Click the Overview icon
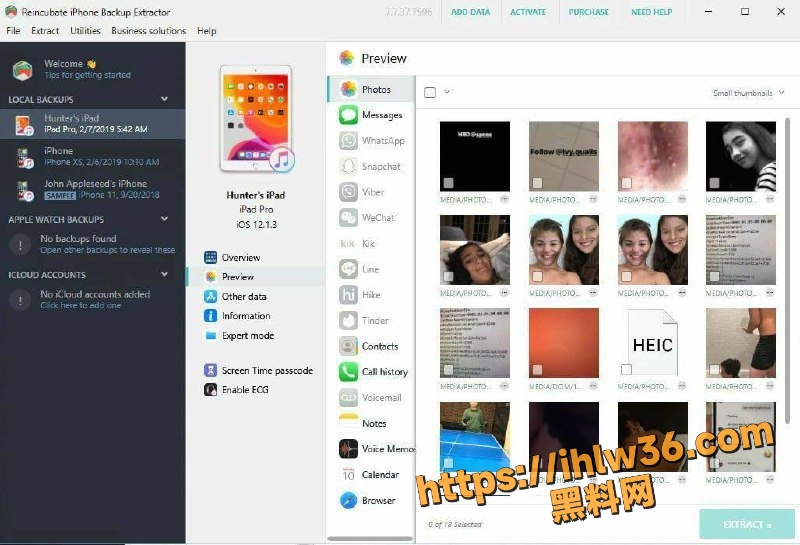The image size is (800, 545). pos(210,257)
